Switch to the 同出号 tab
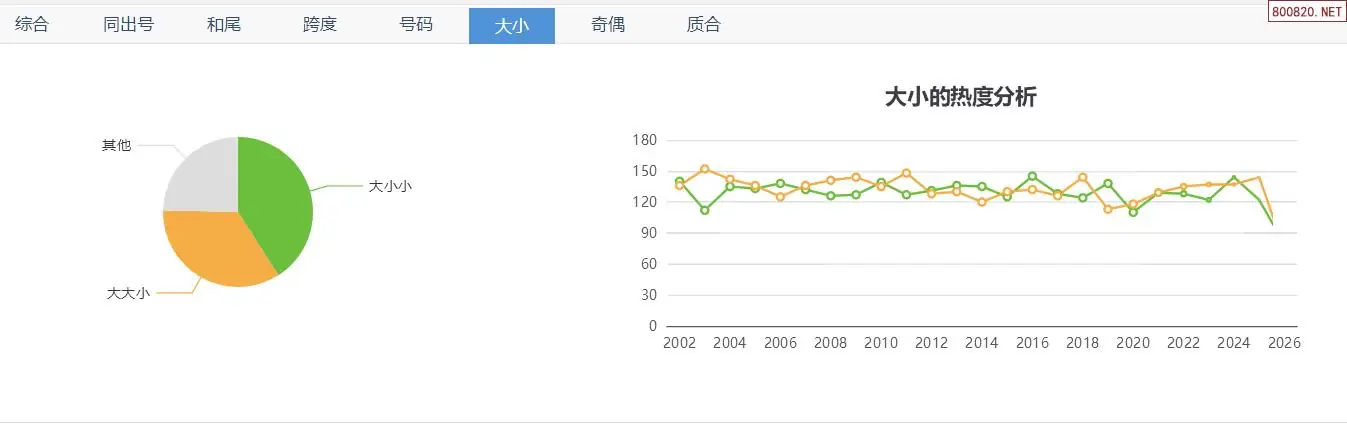This screenshot has width=1347, height=426. coord(129,25)
